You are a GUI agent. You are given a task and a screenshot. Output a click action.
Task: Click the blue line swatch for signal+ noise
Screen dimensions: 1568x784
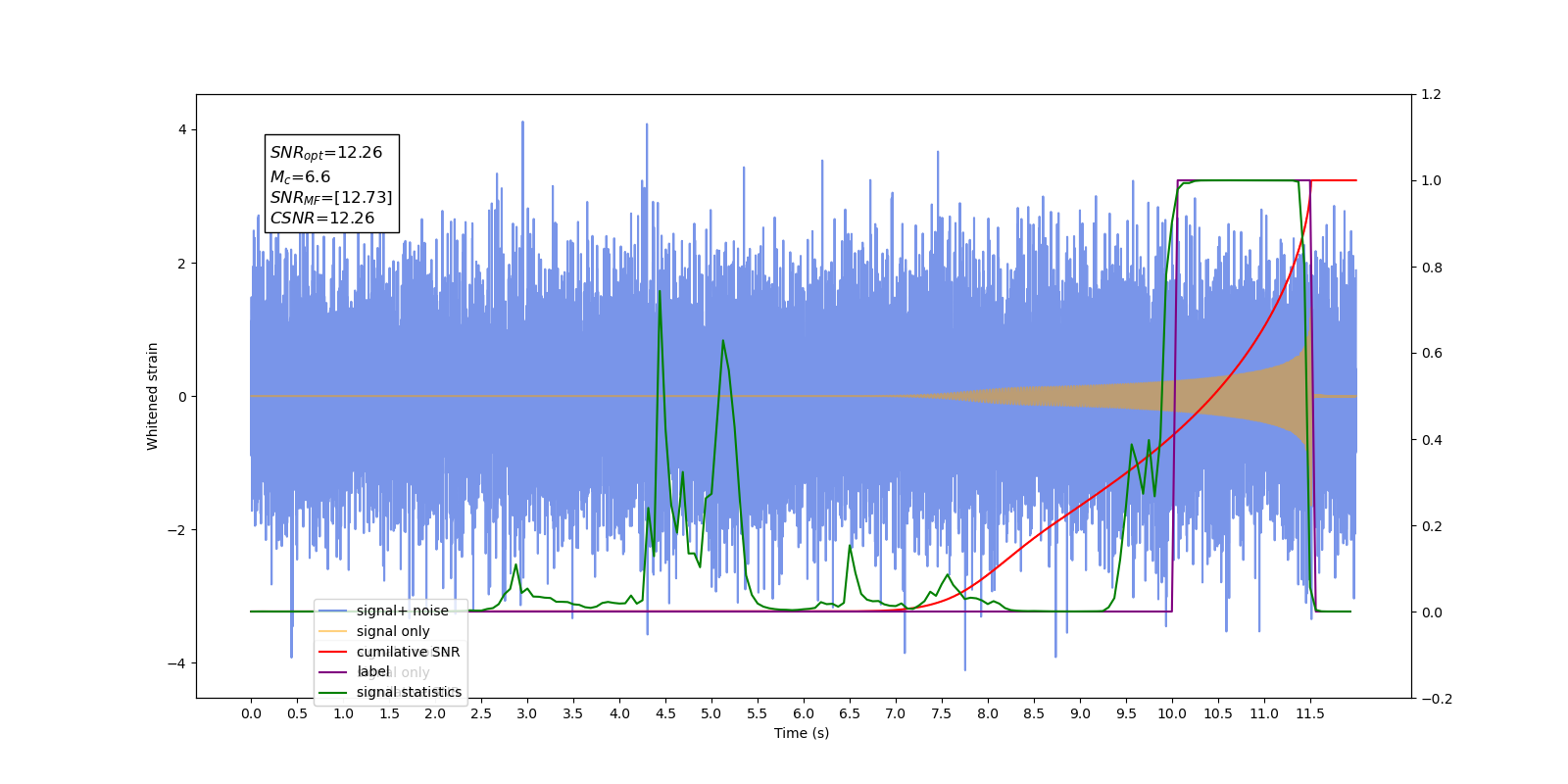point(333,611)
